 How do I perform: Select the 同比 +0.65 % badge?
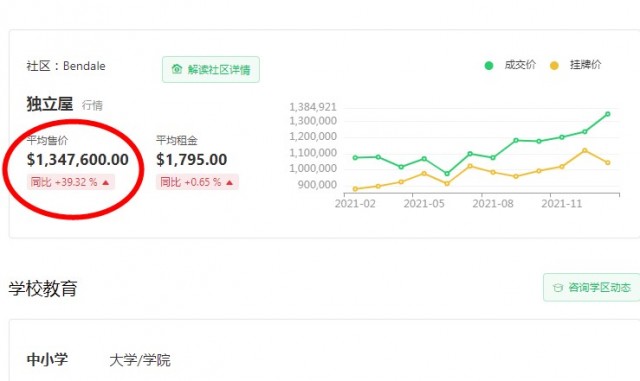(198, 182)
